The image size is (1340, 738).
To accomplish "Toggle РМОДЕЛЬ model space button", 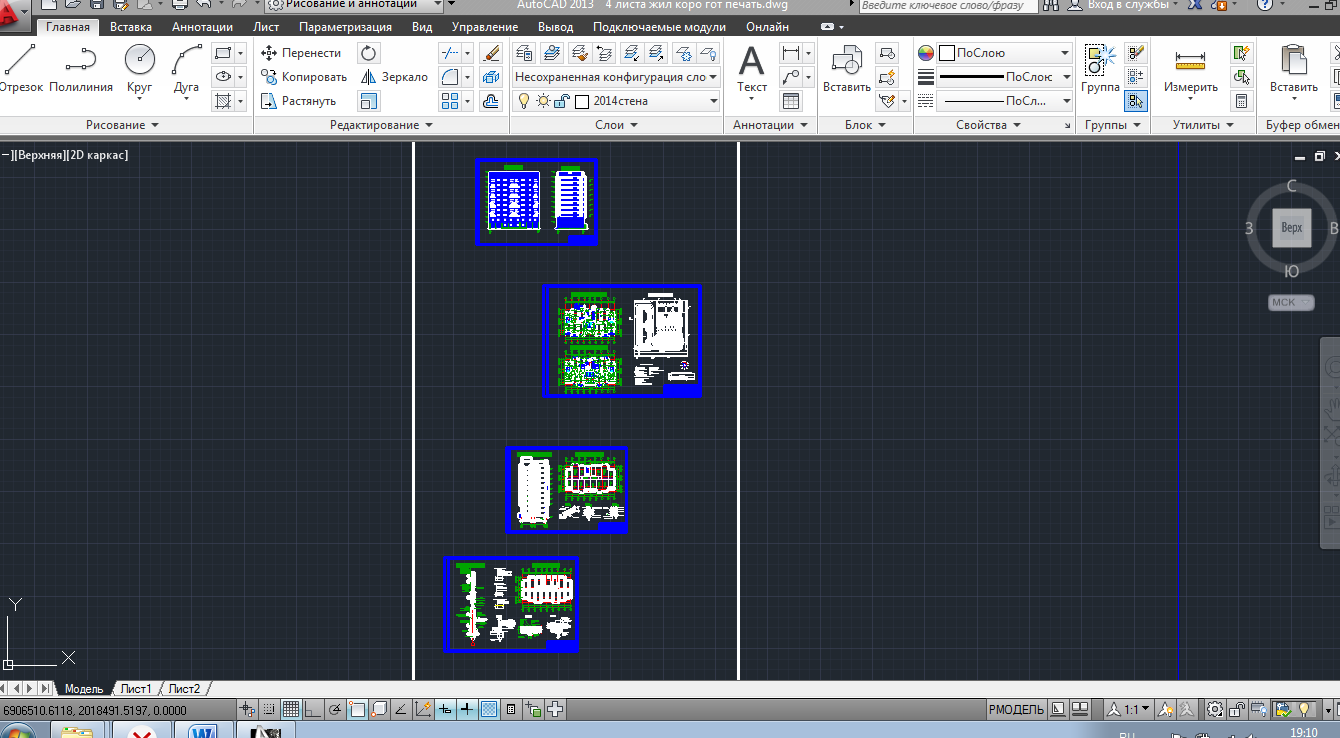I will coord(1016,709).
